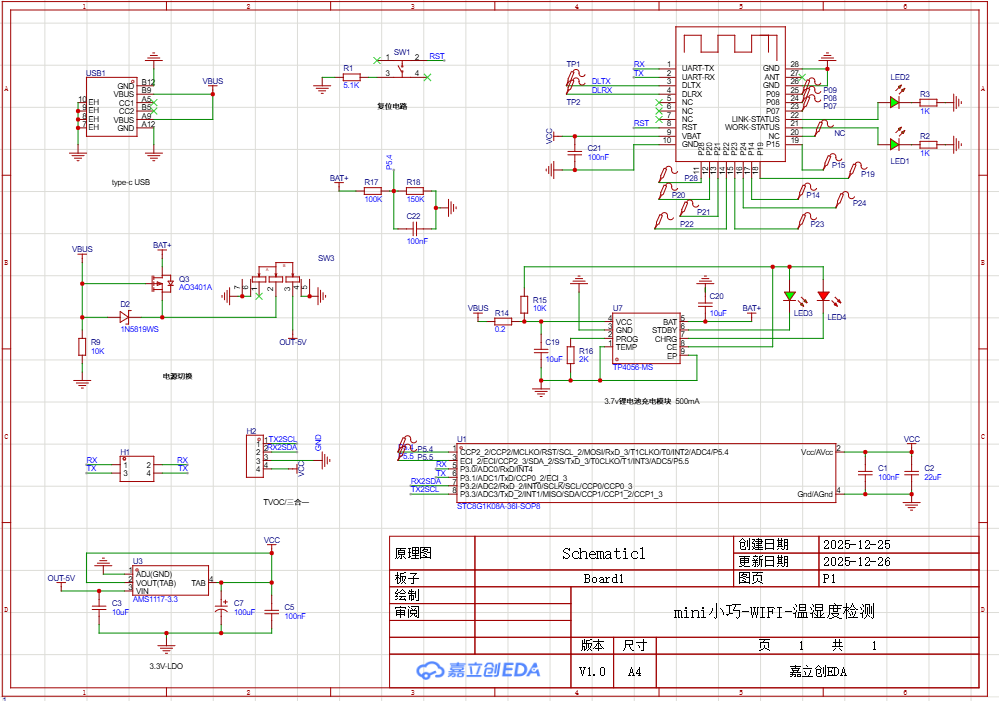Viewport: 999px width, 701px height.
Task: Click the version 'V1.0' cell
Action: (592, 672)
